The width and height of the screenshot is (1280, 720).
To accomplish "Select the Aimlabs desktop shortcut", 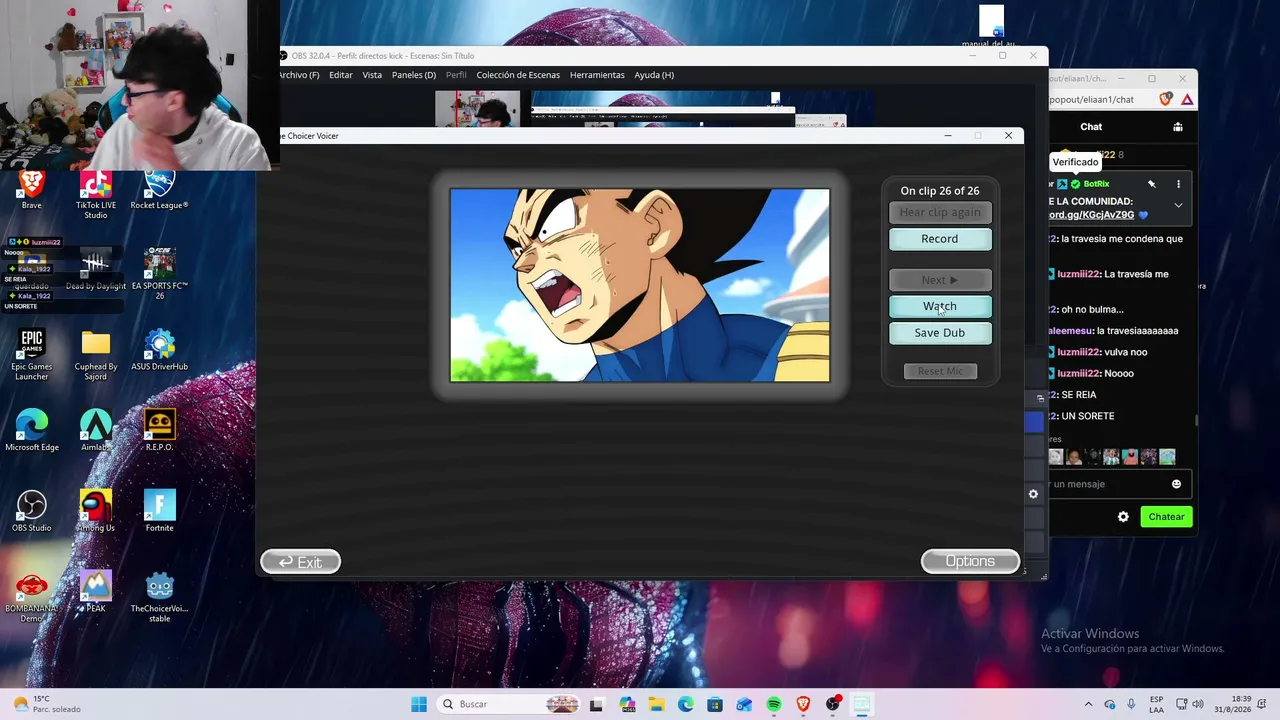I will pyautogui.click(x=96, y=431).
